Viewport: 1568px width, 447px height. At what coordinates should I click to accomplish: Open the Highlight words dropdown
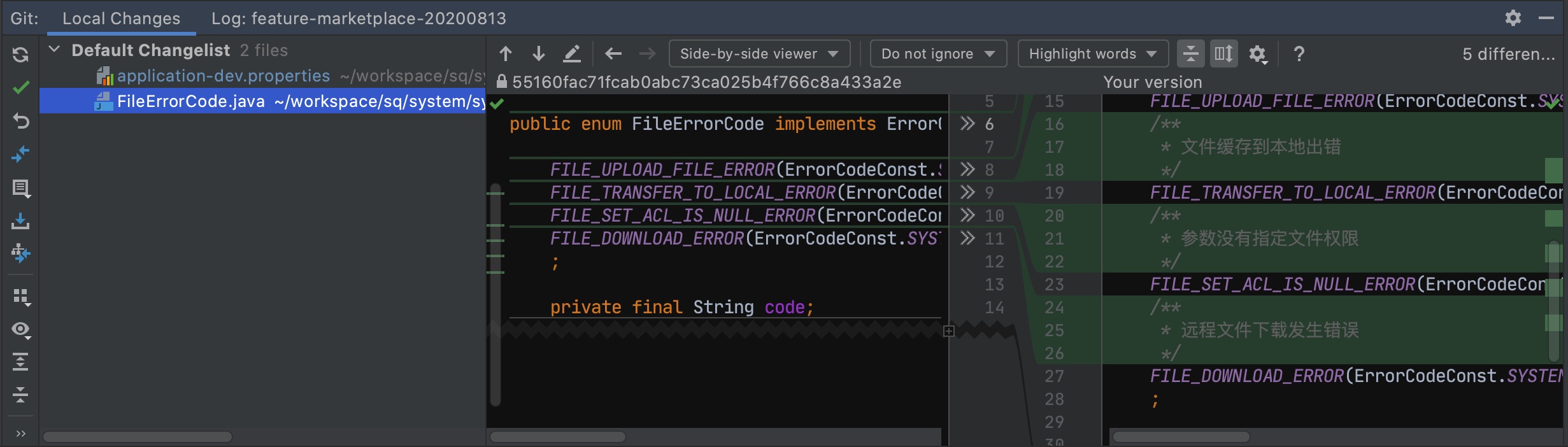coord(1093,53)
